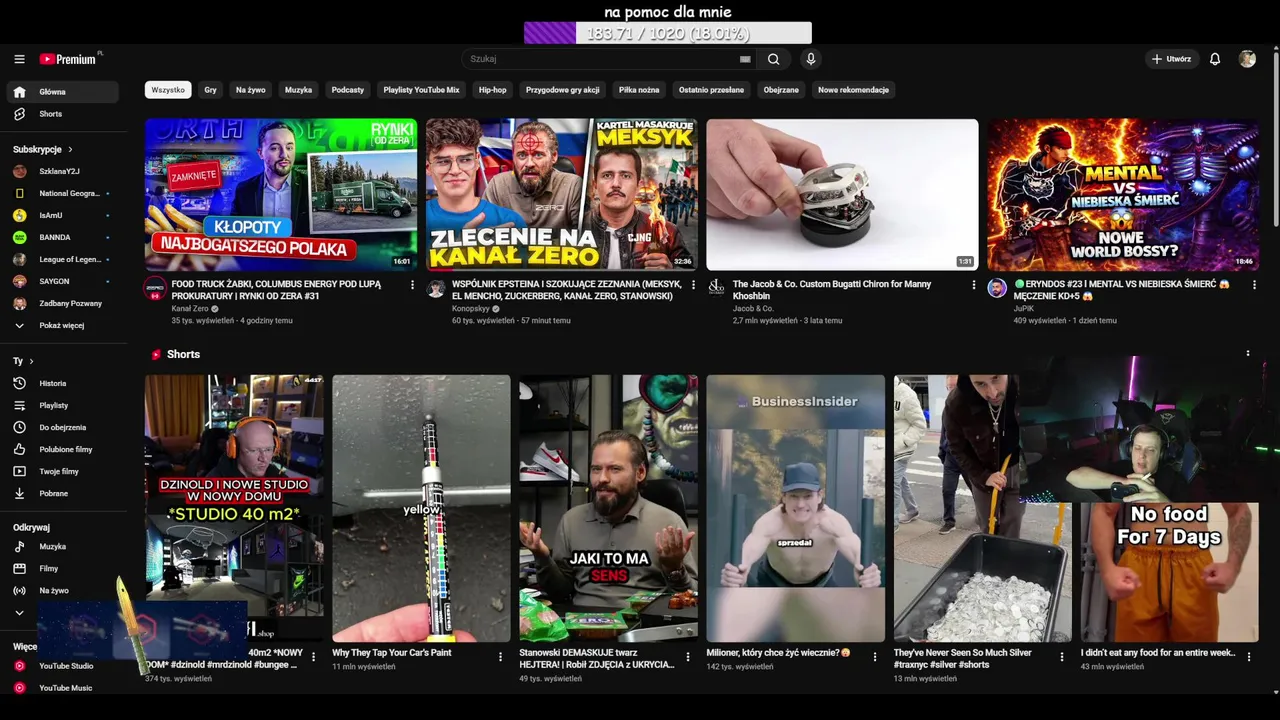
Task: Open YouTube Music in sidebar
Action: click(x=63, y=687)
